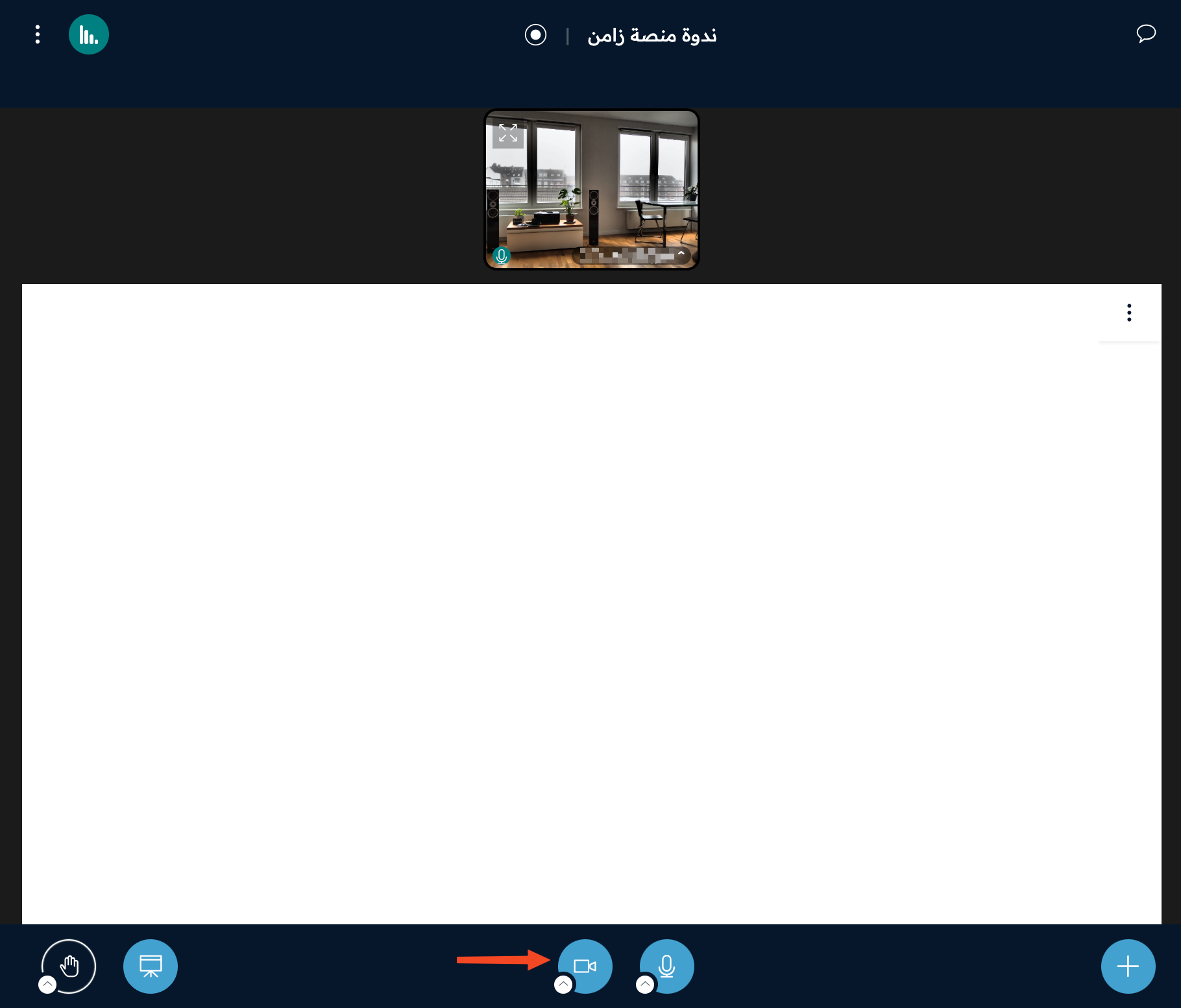Open the options menu with three dots at top left
The image size is (1181, 1008).
coord(38,34)
